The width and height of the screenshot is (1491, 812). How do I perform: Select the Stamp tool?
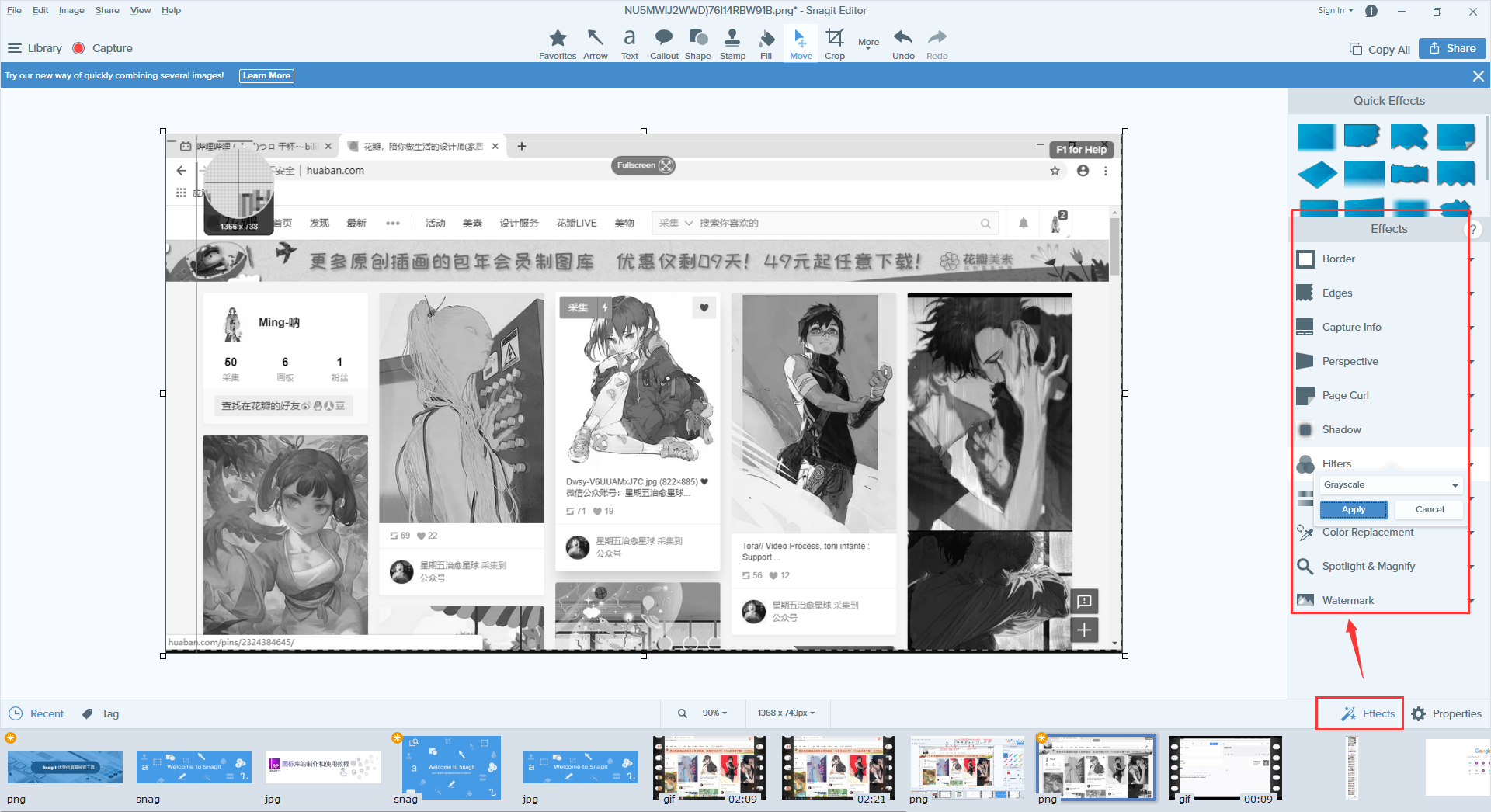pyautogui.click(x=732, y=44)
